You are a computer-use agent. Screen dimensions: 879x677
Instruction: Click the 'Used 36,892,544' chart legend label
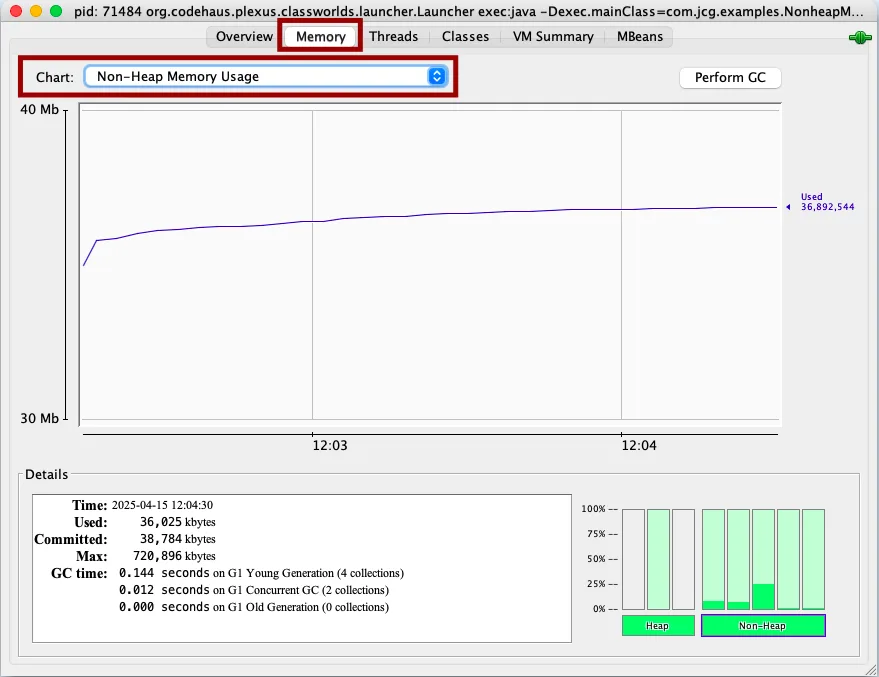coord(827,202)
